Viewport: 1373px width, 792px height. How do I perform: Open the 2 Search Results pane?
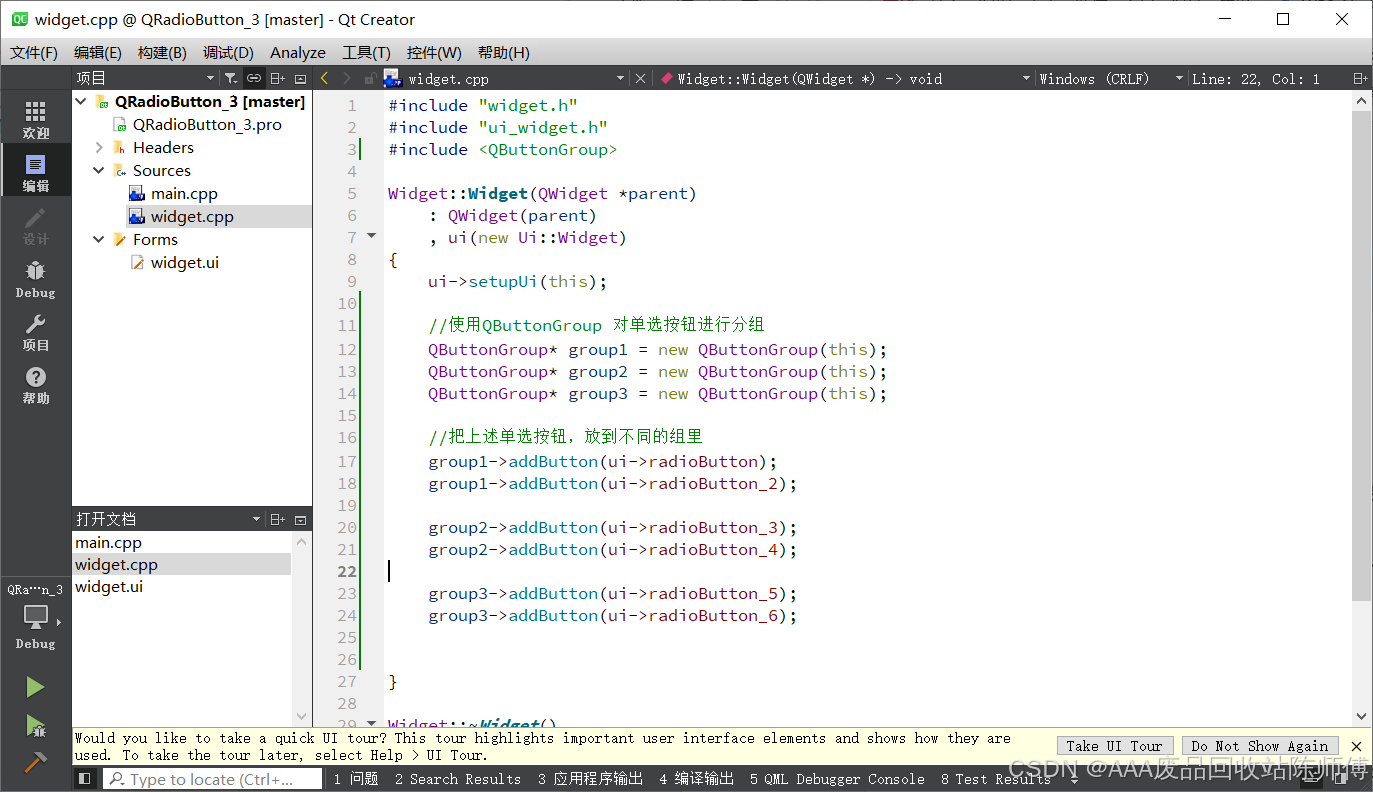(x=457, y=778)
